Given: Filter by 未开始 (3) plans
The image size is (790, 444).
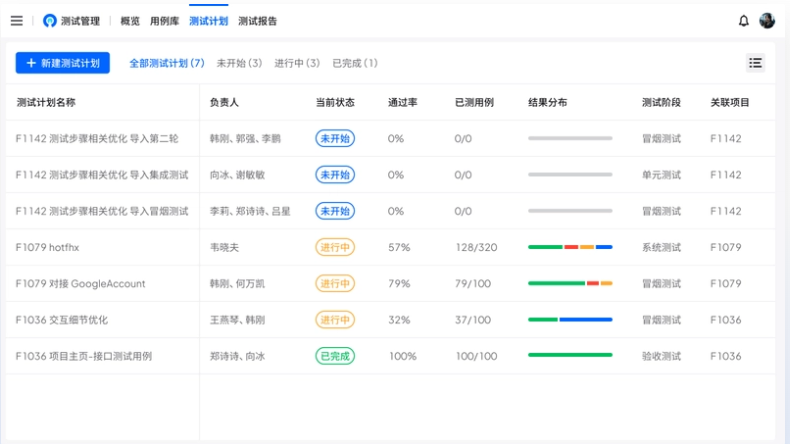Looking at the screenshot, I should point(239,63).
